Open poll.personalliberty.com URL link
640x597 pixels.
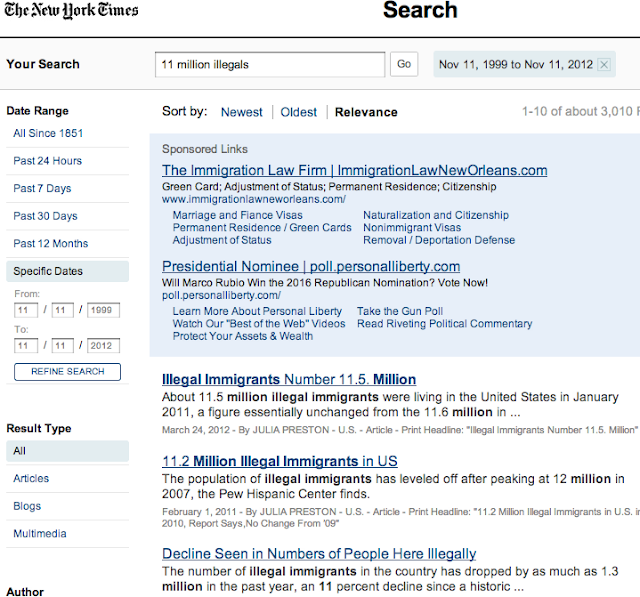221,295
